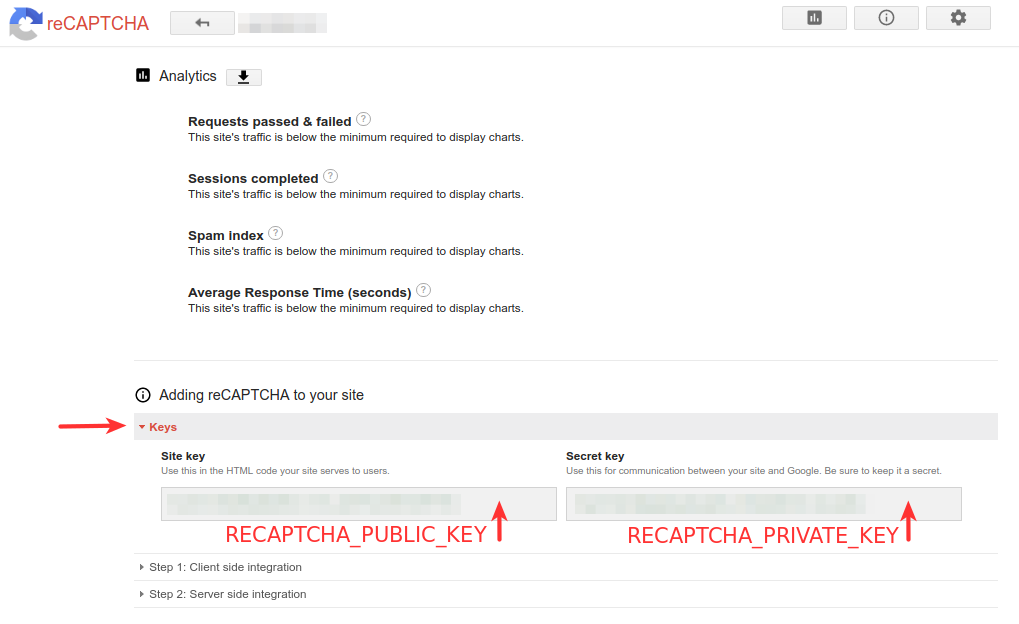The width and height of the screenshot is (1019, 624).
Task: Click the help icon beside Sessions completed
Action: coord(330,176)
